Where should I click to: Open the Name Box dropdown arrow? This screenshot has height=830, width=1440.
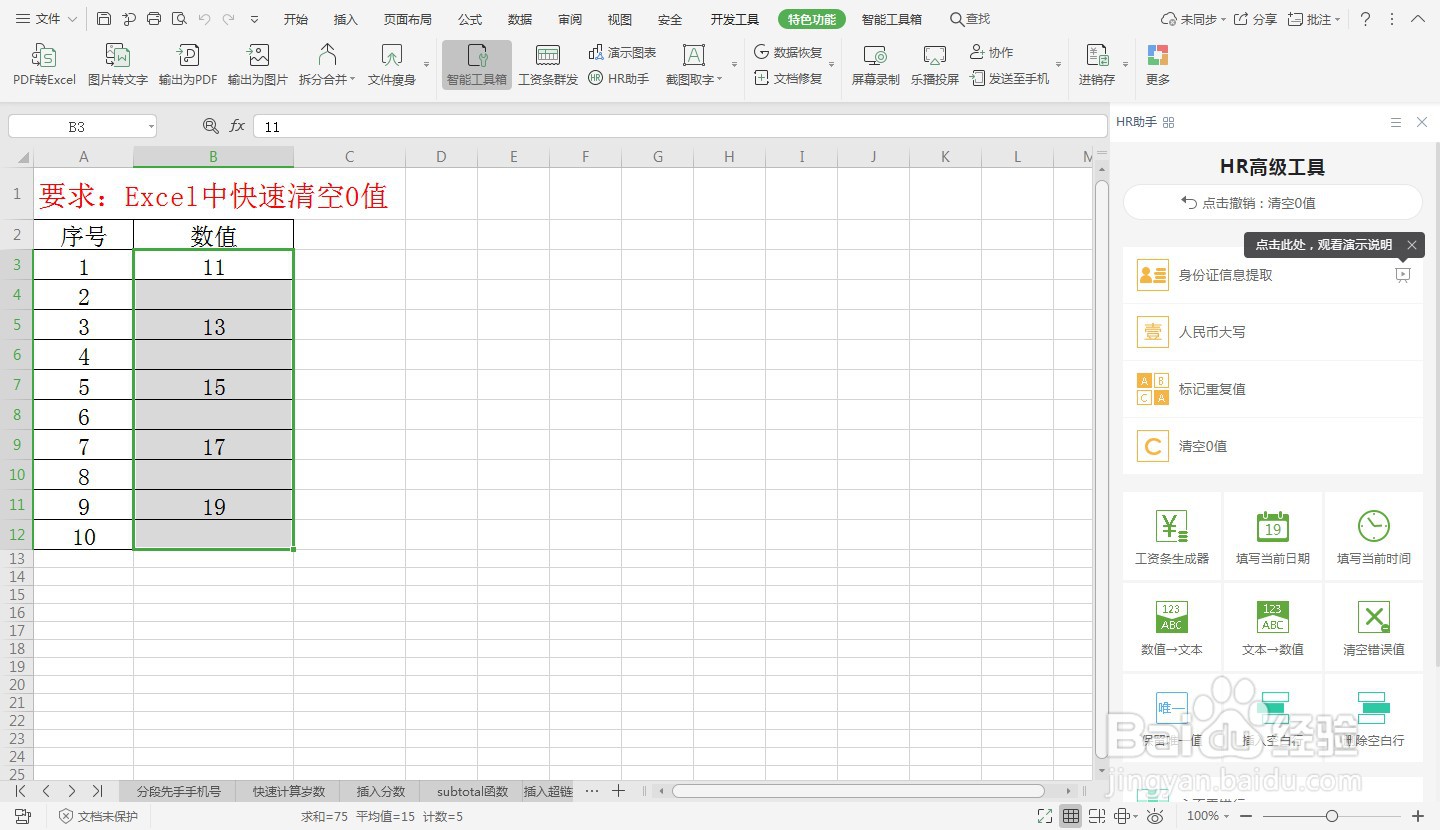click(151, 127)
